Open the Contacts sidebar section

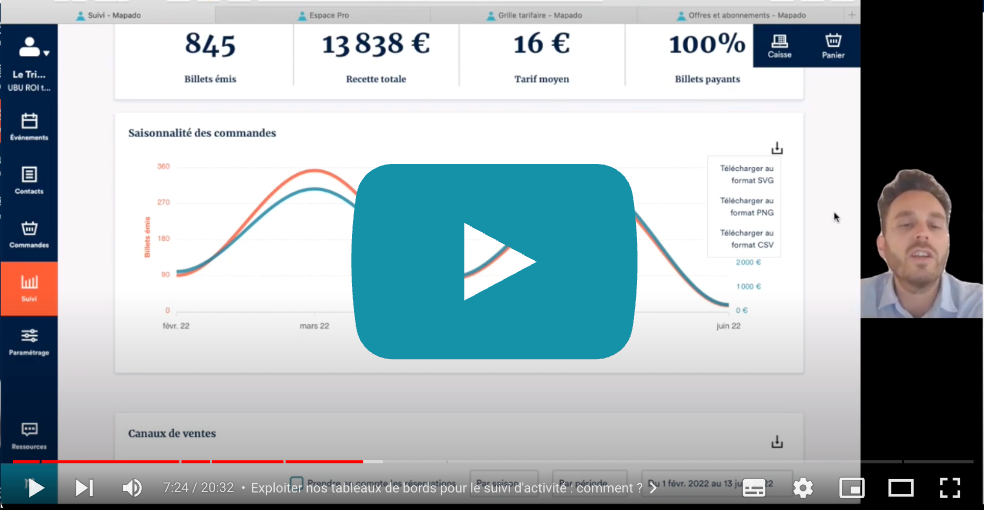[29, 181]
